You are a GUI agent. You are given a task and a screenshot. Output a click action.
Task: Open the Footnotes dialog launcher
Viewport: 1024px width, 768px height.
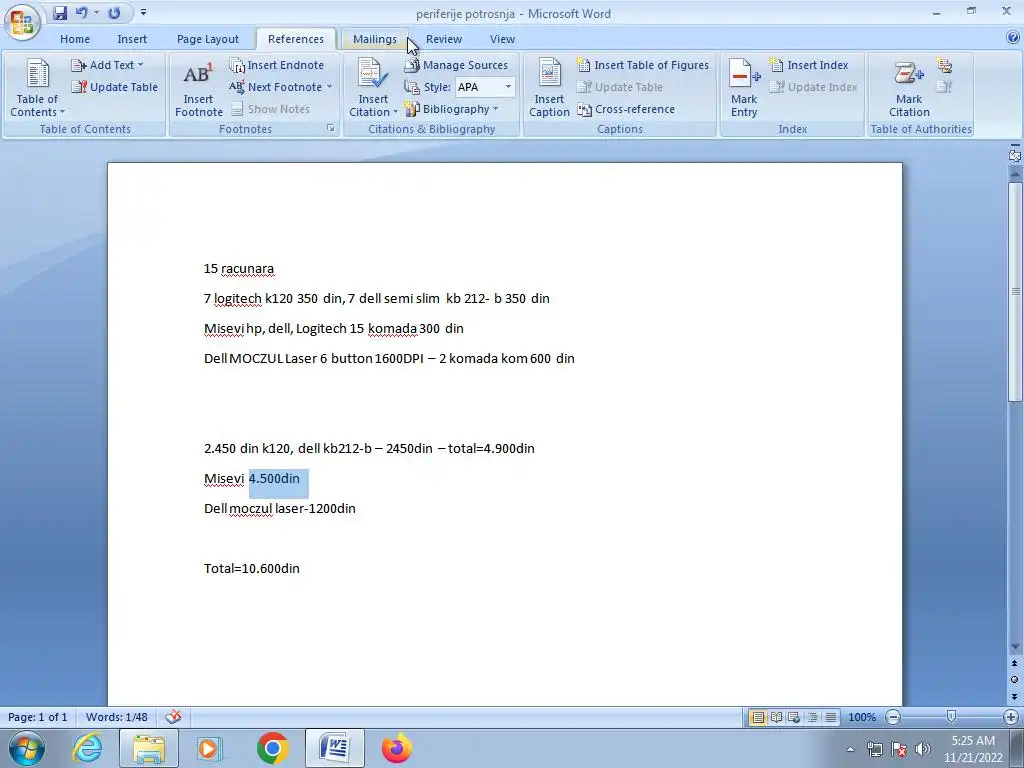click(x=330, y=129)
